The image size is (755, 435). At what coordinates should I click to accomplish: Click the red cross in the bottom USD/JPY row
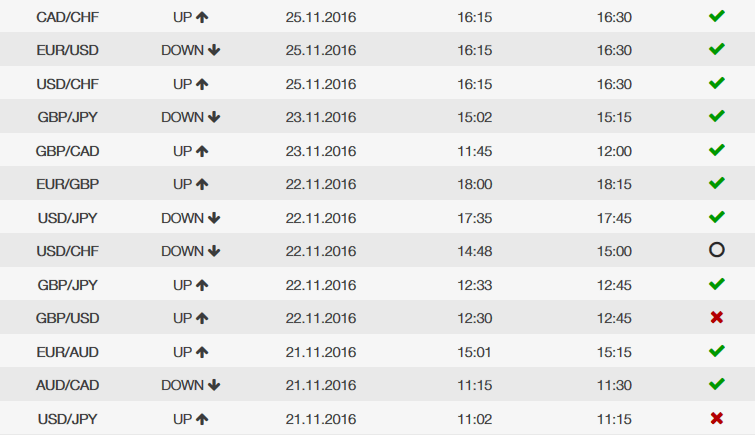pyautogui.click(x=716, y=418)
